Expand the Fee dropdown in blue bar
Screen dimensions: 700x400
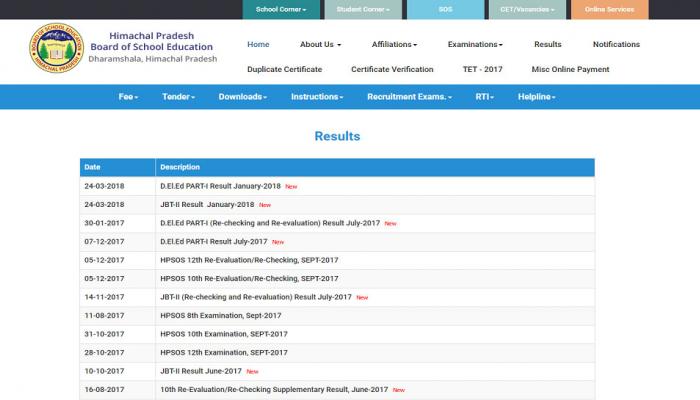pos(128,97)
